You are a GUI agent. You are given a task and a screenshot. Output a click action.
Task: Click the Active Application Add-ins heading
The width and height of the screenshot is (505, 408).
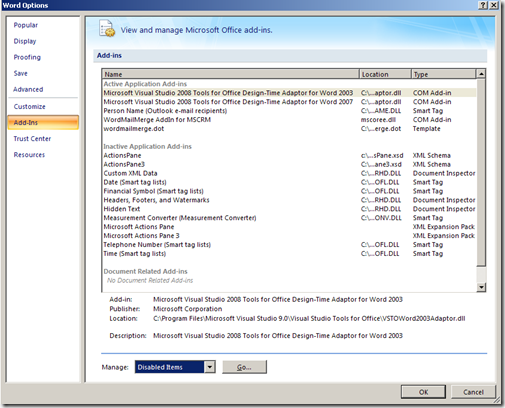click(145, 84)
